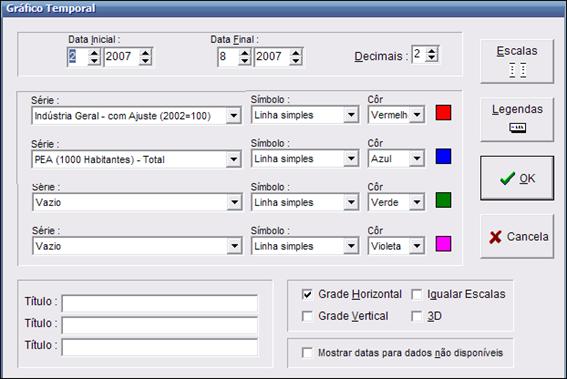
Task: Open Símbolo dropdown in the Violeta row
Action: [351, 246]
